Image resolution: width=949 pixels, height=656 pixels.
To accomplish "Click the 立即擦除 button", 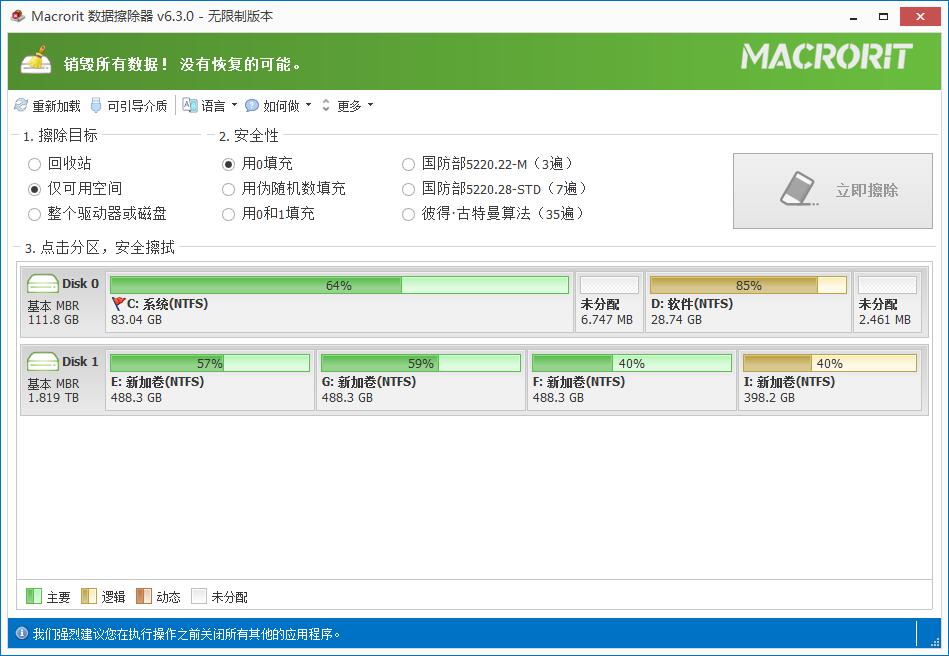I will (x=833, y=191).
